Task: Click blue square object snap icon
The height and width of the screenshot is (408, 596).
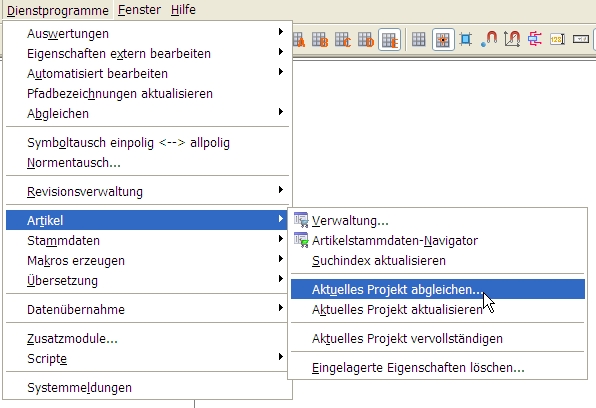Action: point(466,39)
